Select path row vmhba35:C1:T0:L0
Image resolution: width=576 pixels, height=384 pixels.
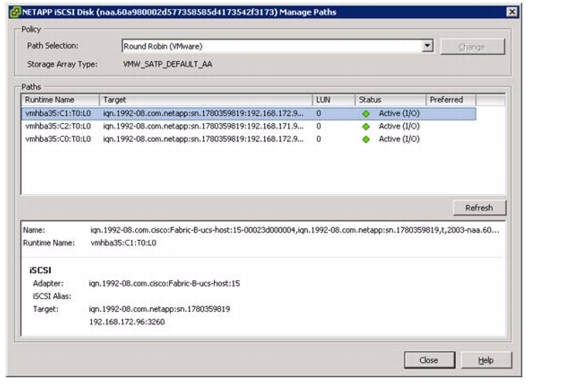tap(249, 114)
